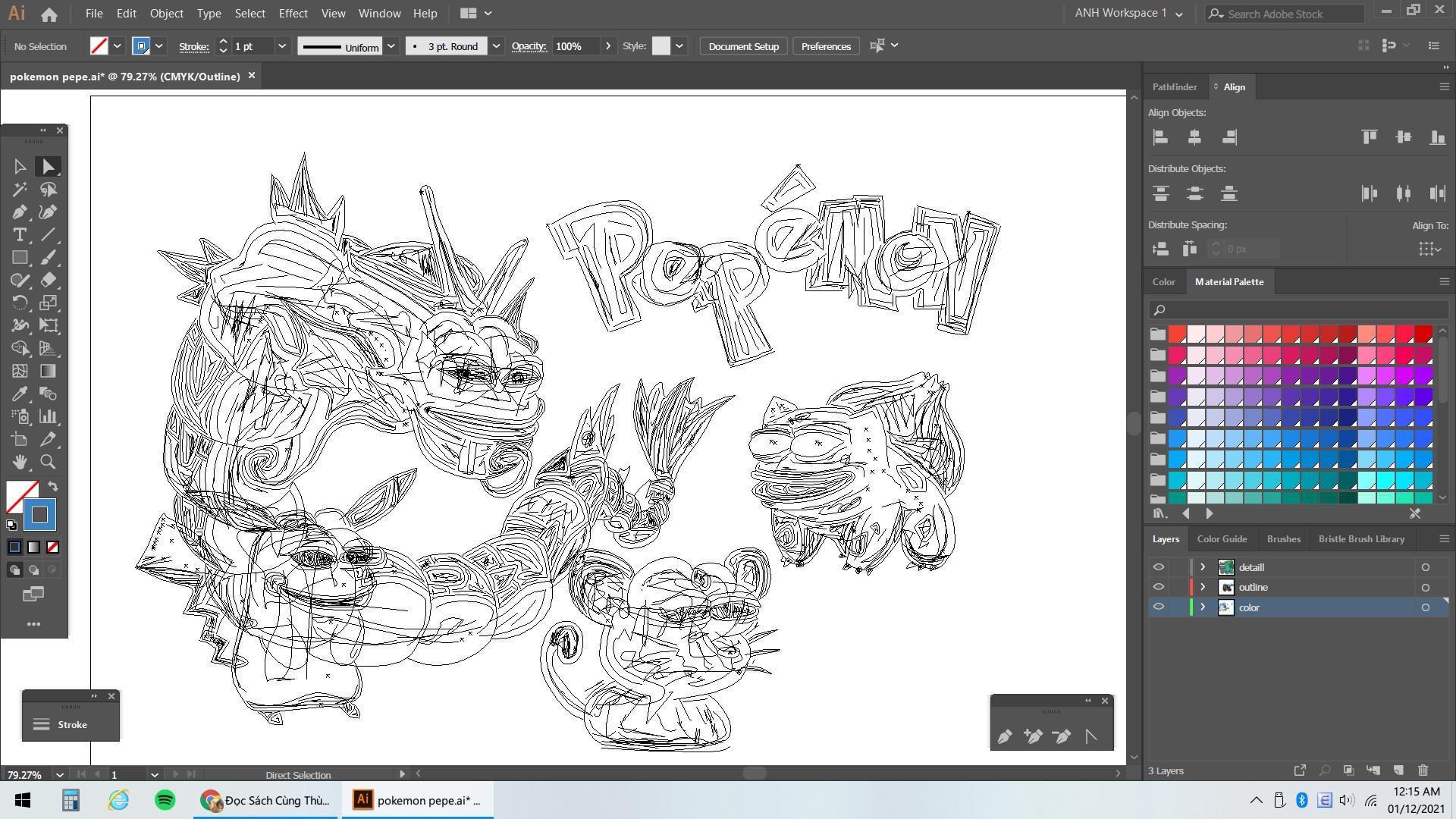Pick the Paintbrush tool

[x=48, y=258]
